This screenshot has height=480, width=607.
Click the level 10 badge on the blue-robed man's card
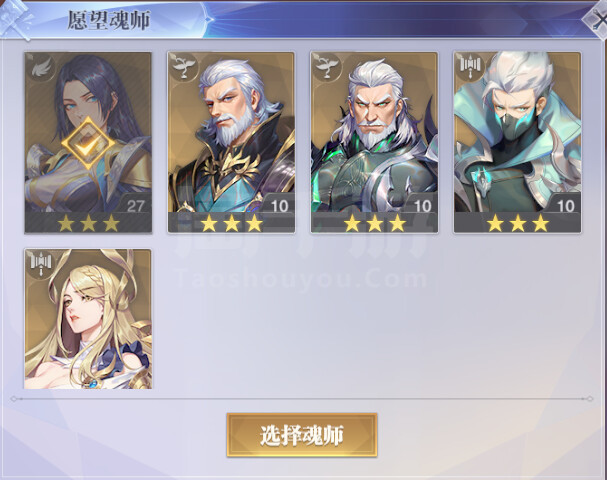tap(279, 205)
